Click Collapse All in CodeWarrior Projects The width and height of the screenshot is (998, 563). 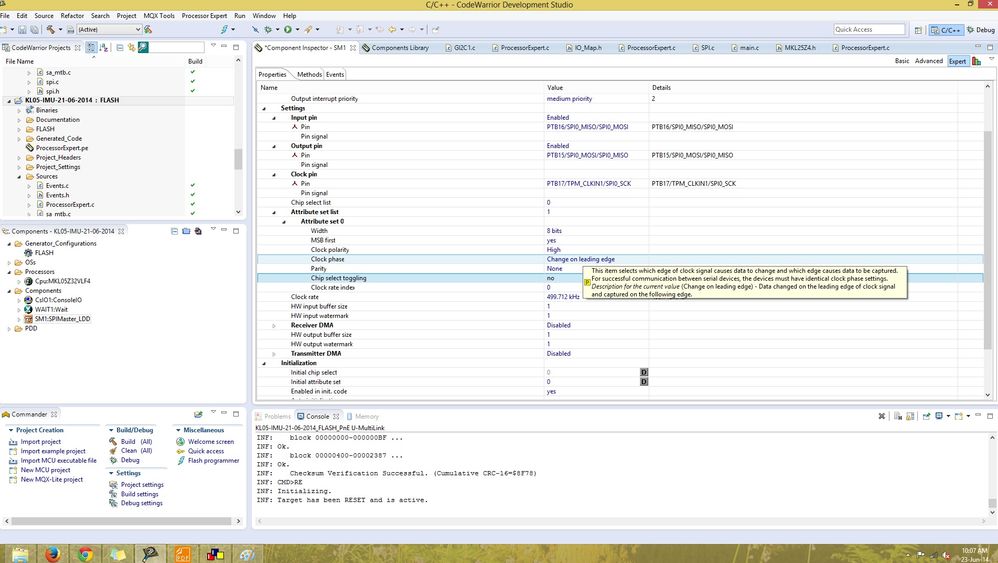coord(120,48)
